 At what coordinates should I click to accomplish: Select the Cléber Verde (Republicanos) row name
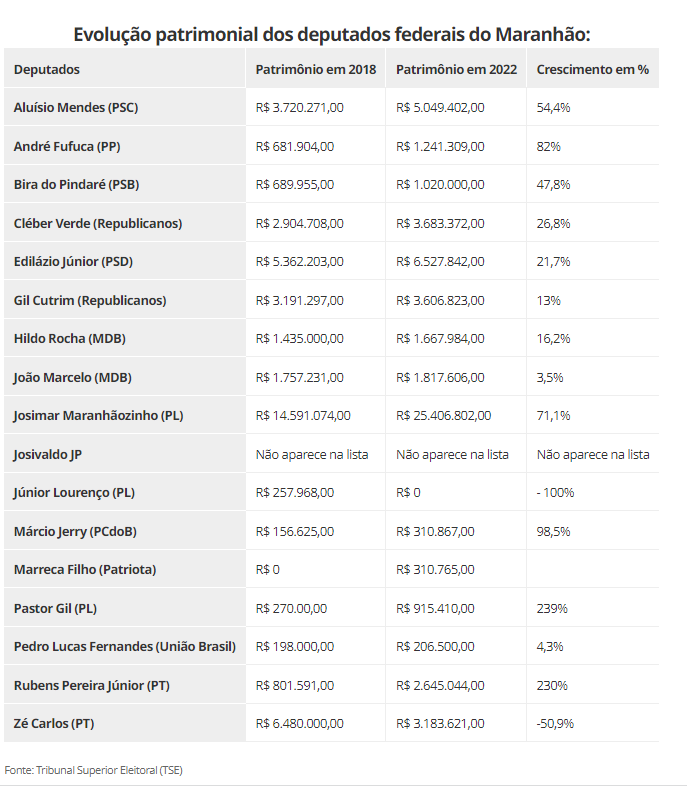98,223
